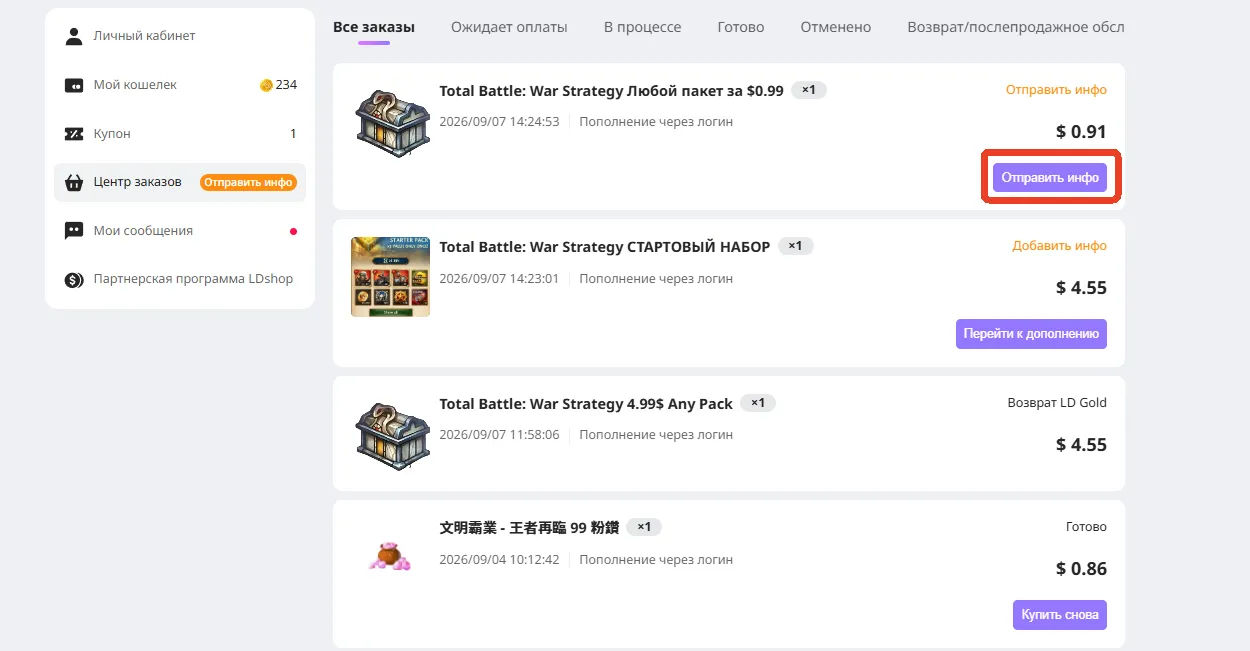The width and height of the screenshot is (1250, 651).
Task: Click the wallet icon beside Мой кошелек
Action: tap(74, 85)
